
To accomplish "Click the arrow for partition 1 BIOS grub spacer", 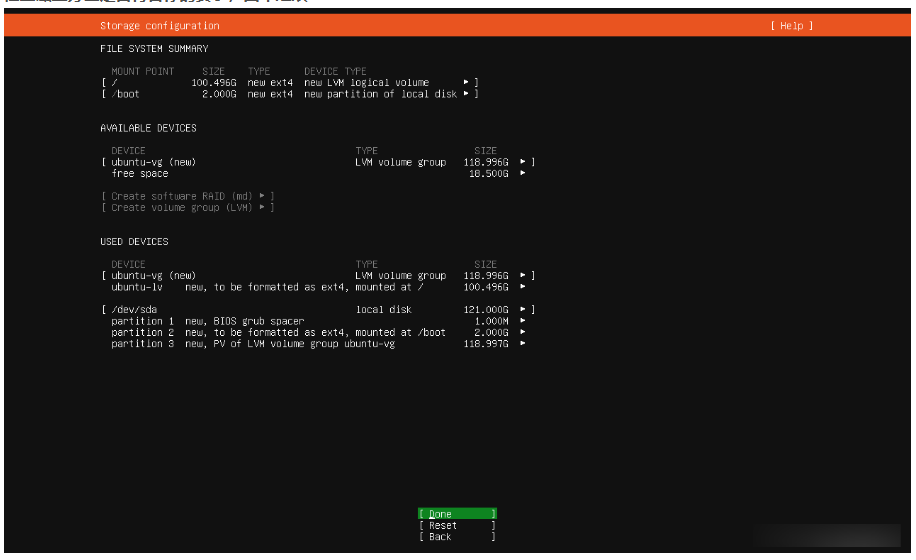I will [x=523, y=321].
